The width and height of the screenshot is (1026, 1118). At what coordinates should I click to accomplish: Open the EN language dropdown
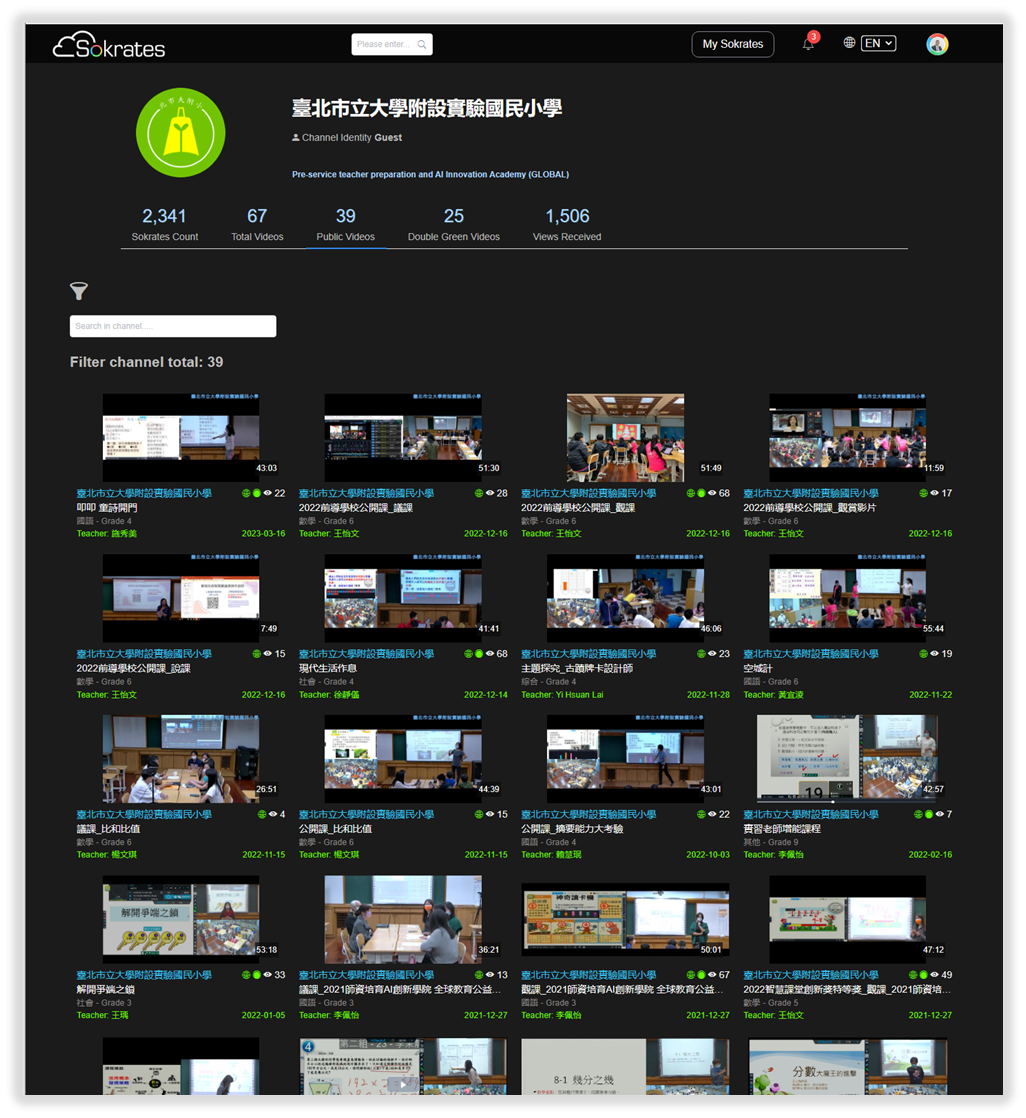[x=878, y=43]
